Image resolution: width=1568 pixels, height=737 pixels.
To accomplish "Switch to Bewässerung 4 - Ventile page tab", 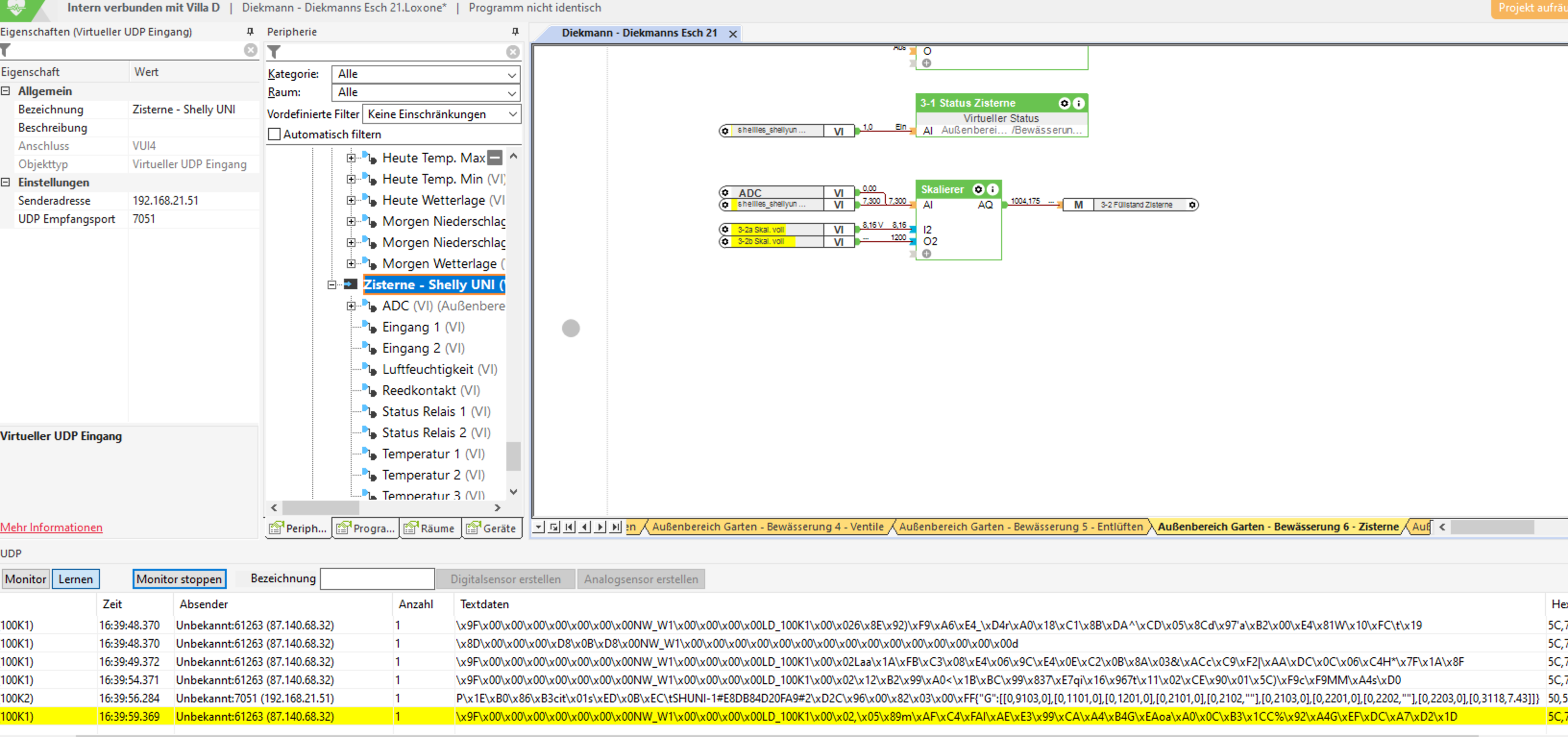I will [767, 527].
